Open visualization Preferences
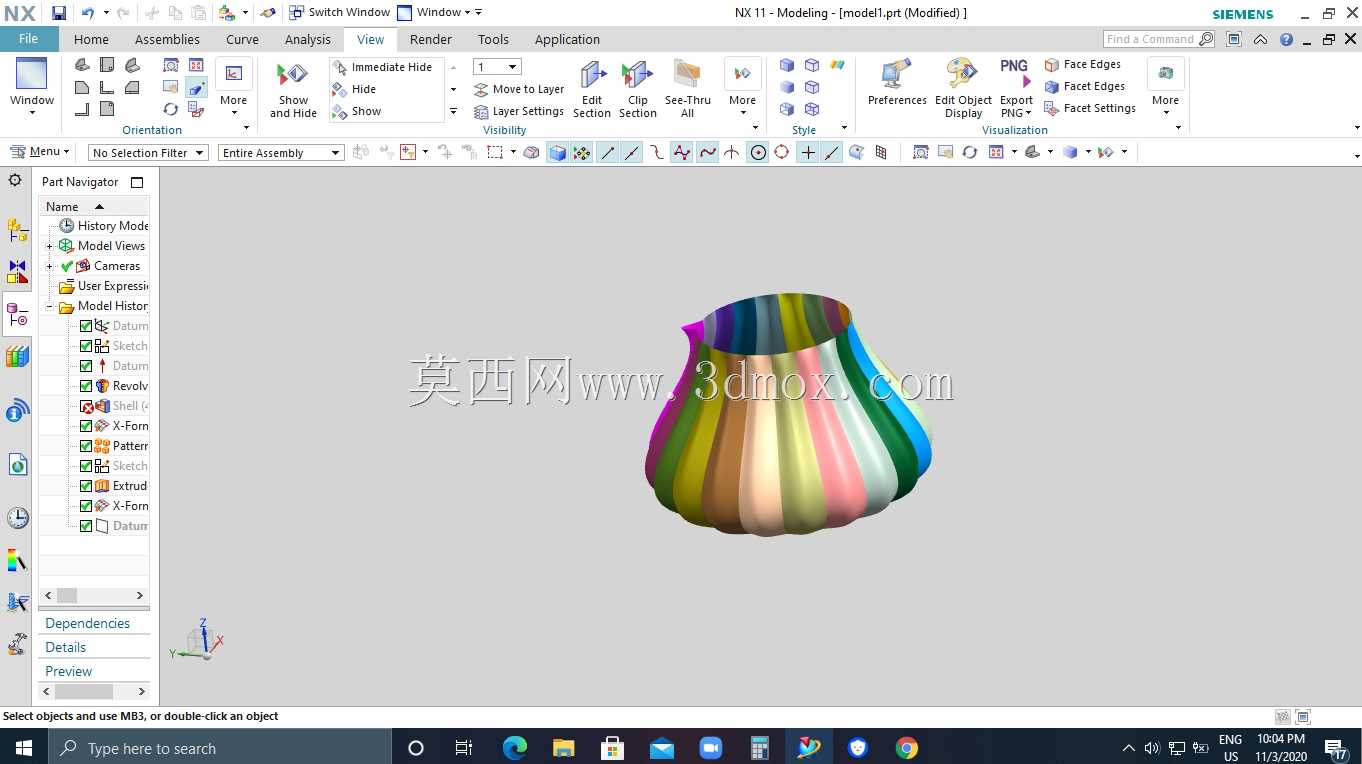Viewport: 1362px width, 764px height. pyautogui.click(x=897, y=83)
